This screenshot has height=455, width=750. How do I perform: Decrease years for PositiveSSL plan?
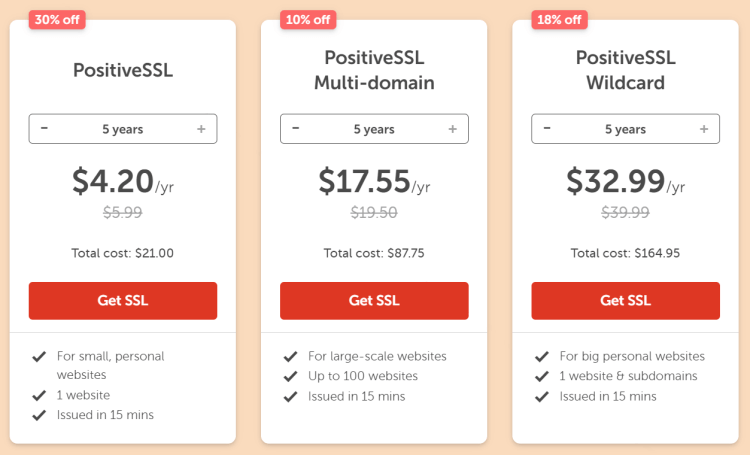45,129
